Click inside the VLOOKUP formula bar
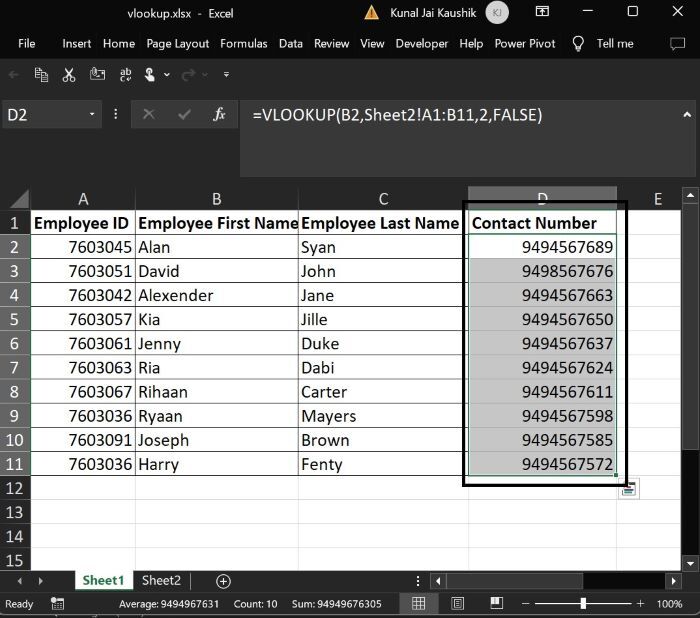Screen dimensions: 700x618 pyautogui.click(x=460, y=138)
